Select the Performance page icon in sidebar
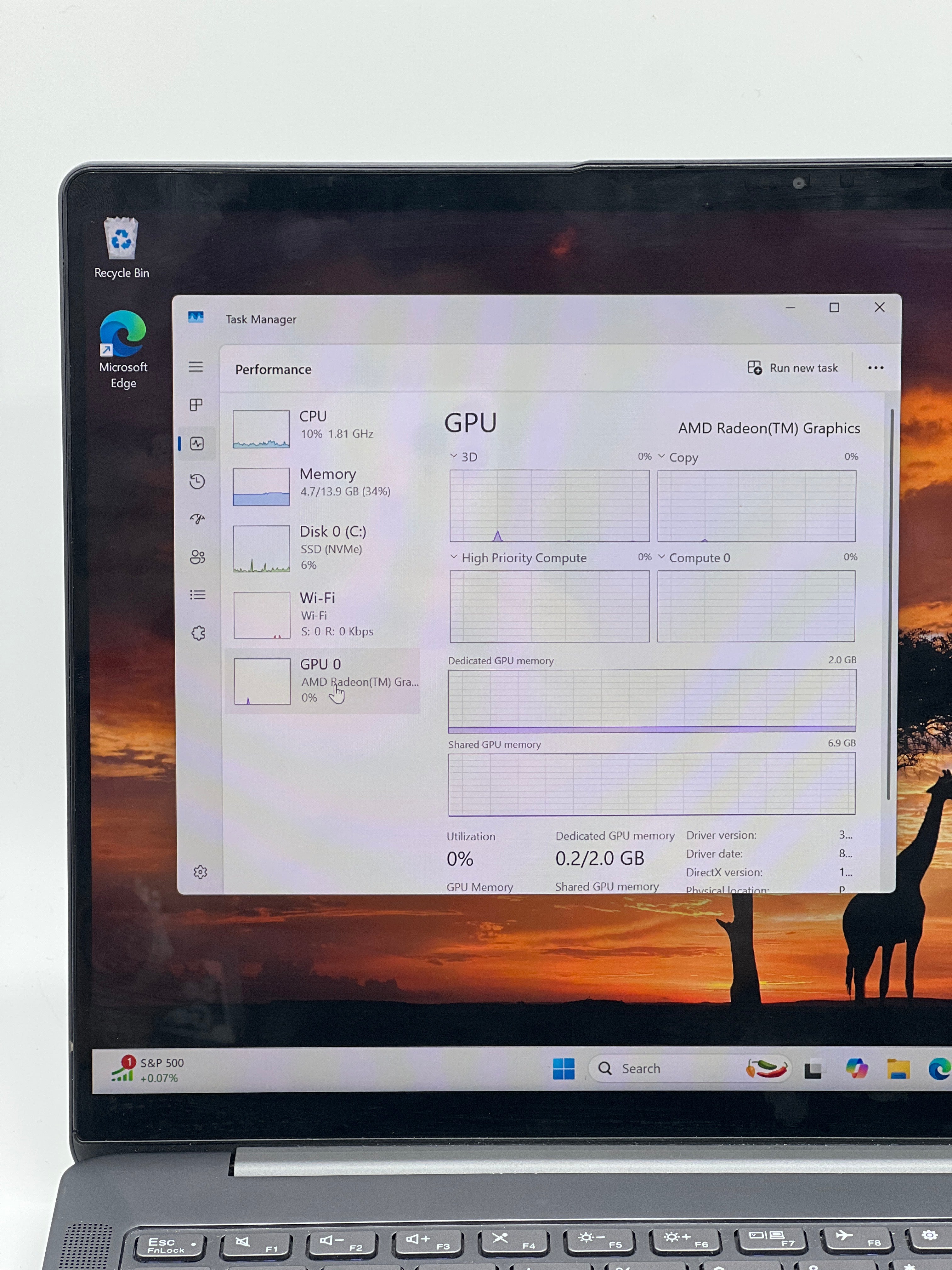 tap(197, 444)
